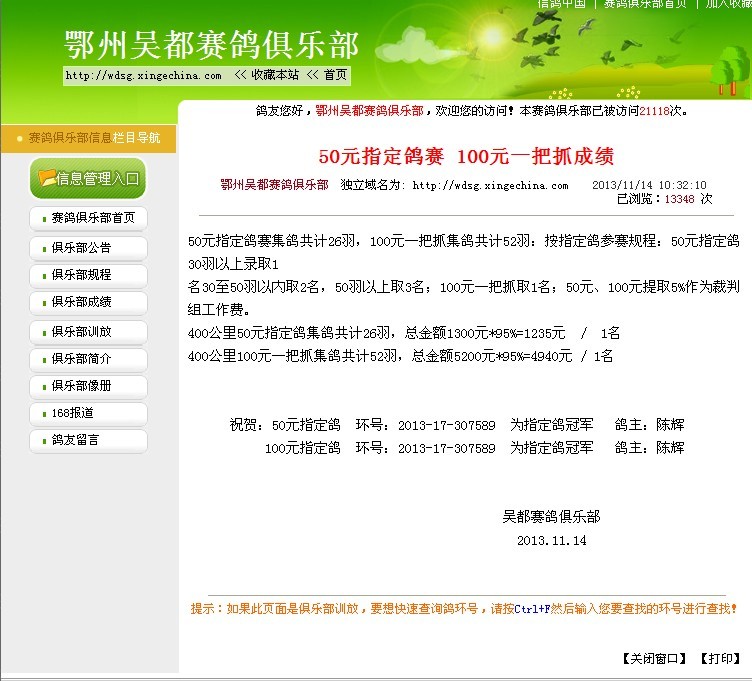Screen dimensions: 752x681
Task: Open 信鸽中国 link in top bar
Action: point(561,4)
